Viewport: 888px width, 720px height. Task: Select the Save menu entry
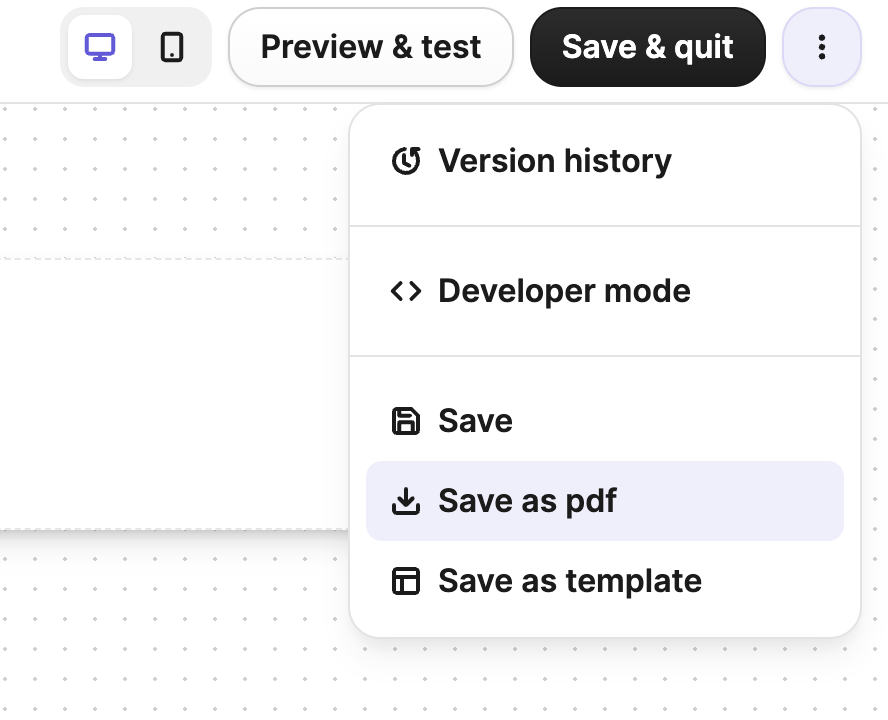476,421
